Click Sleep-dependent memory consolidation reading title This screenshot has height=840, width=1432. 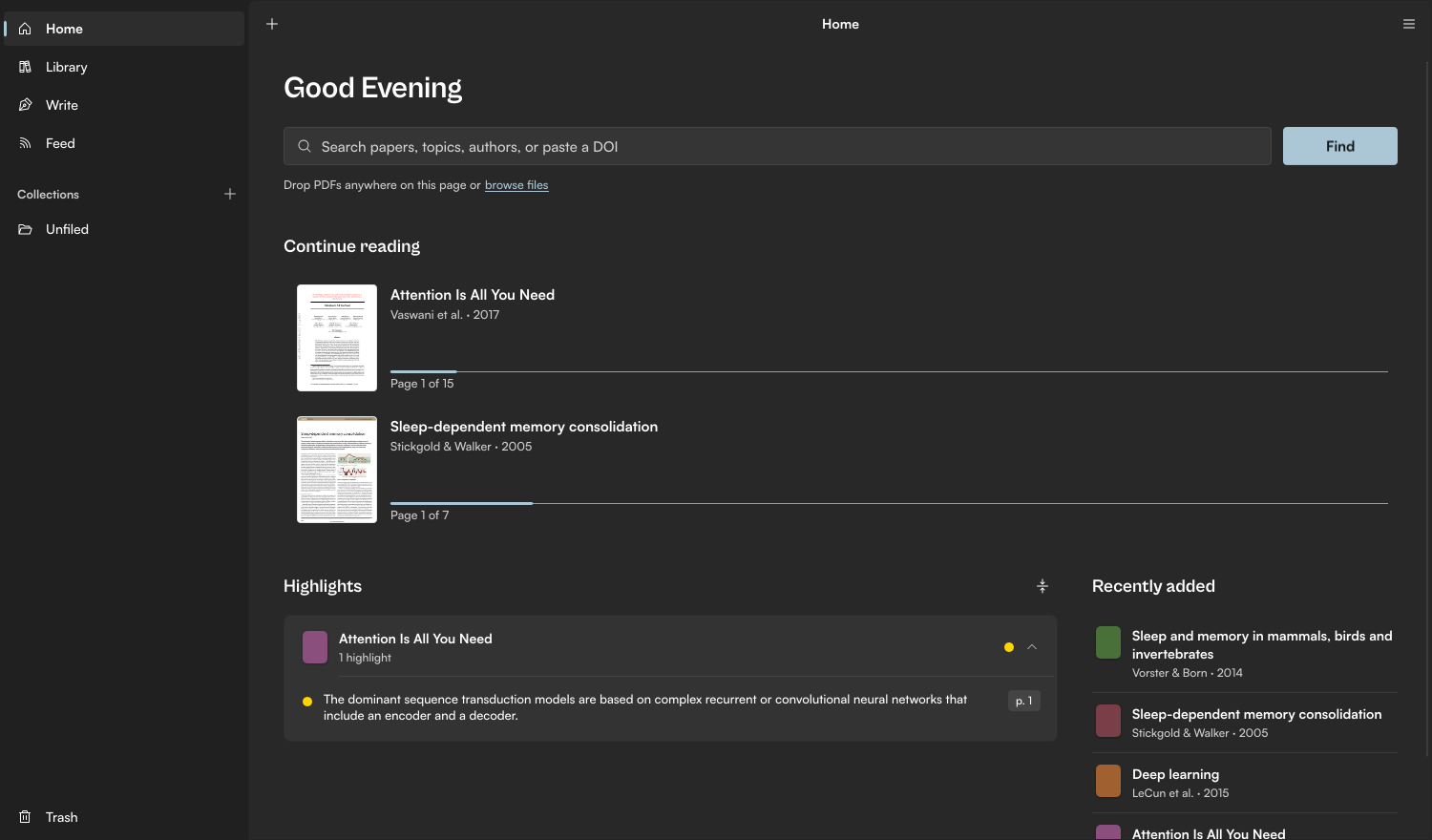tap(524, 427)
